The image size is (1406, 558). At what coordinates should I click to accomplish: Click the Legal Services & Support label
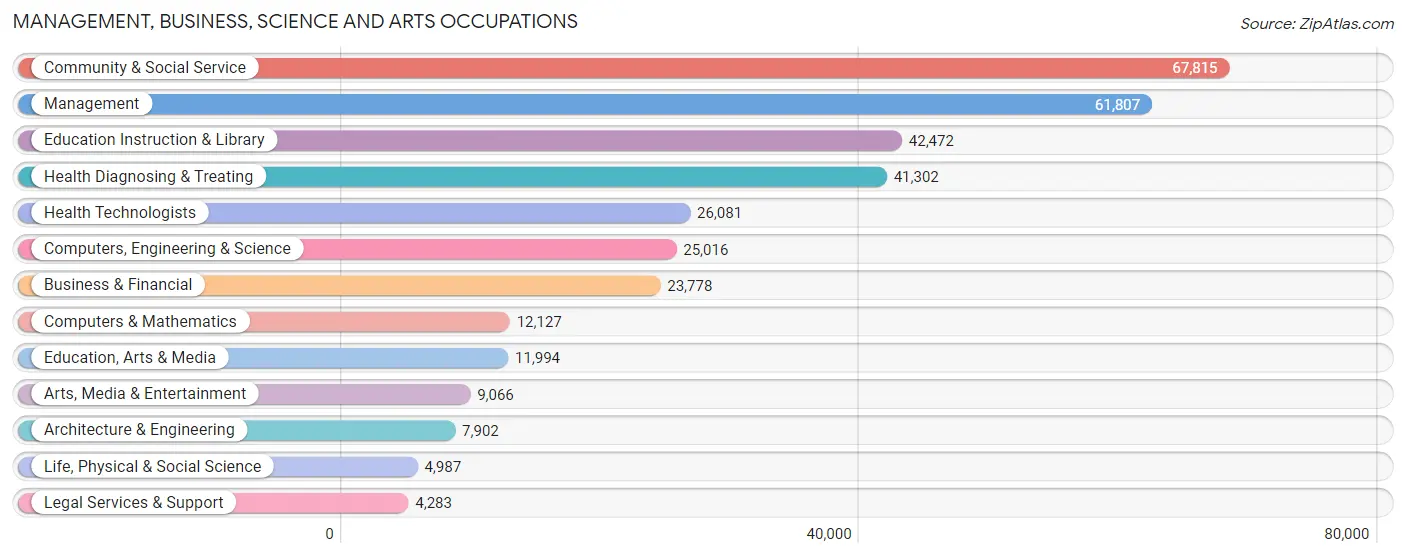[134, 502]
